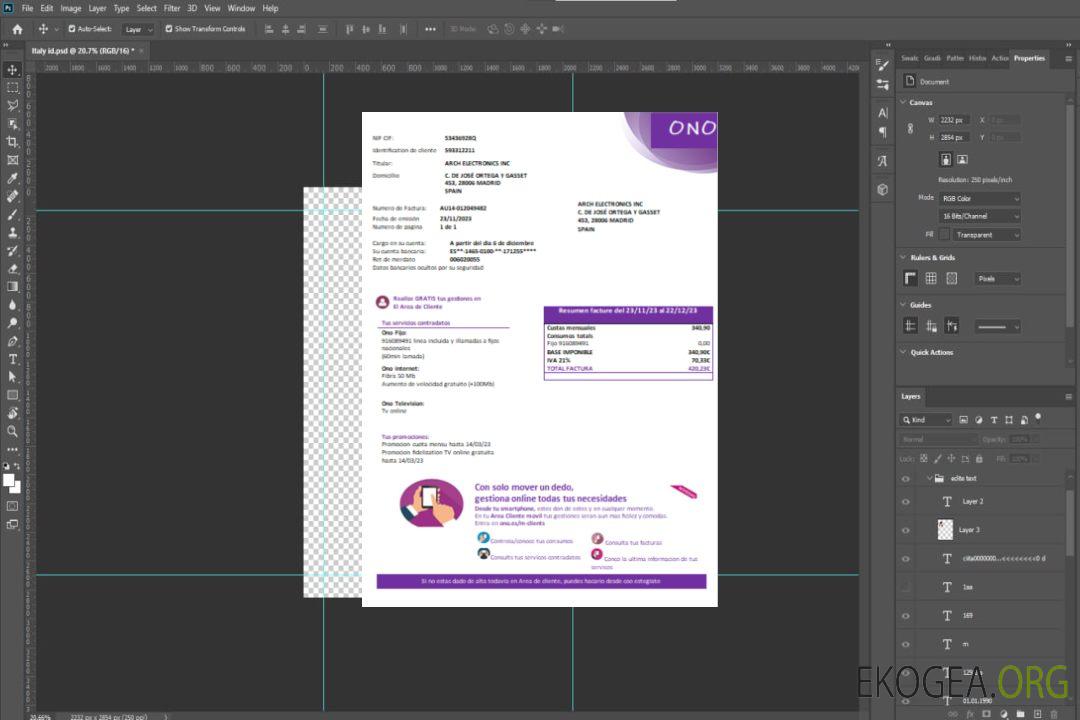1080x720 pixels.
Task: Select the Eyedropper tool
Action: (x=13, y=178)
